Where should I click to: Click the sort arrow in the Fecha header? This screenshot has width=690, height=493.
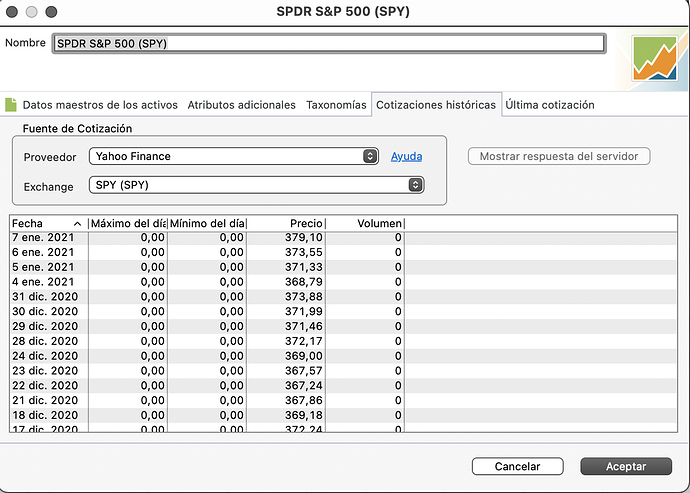[77, 224]
